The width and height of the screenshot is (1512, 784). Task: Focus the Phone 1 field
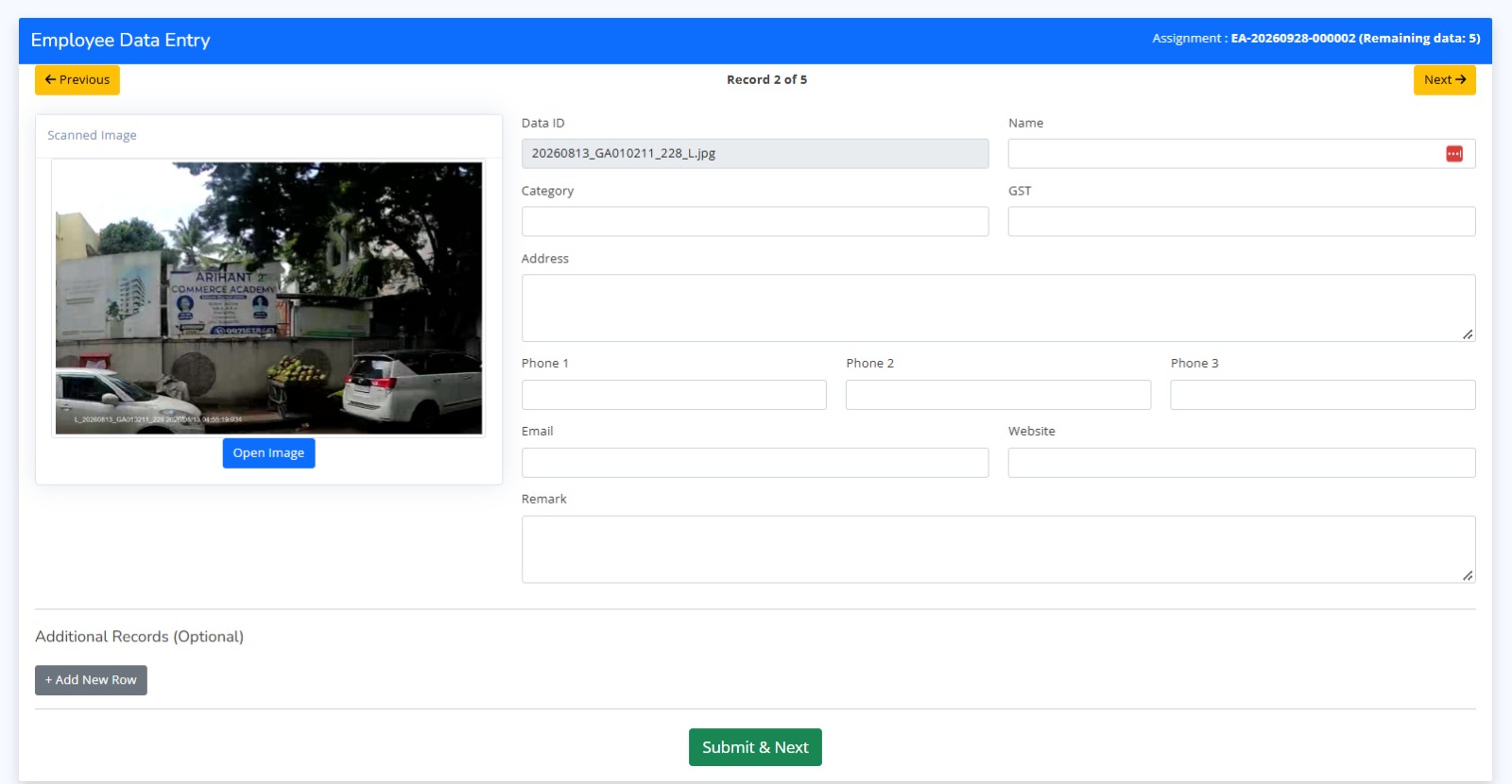click(x=674, y=395)
